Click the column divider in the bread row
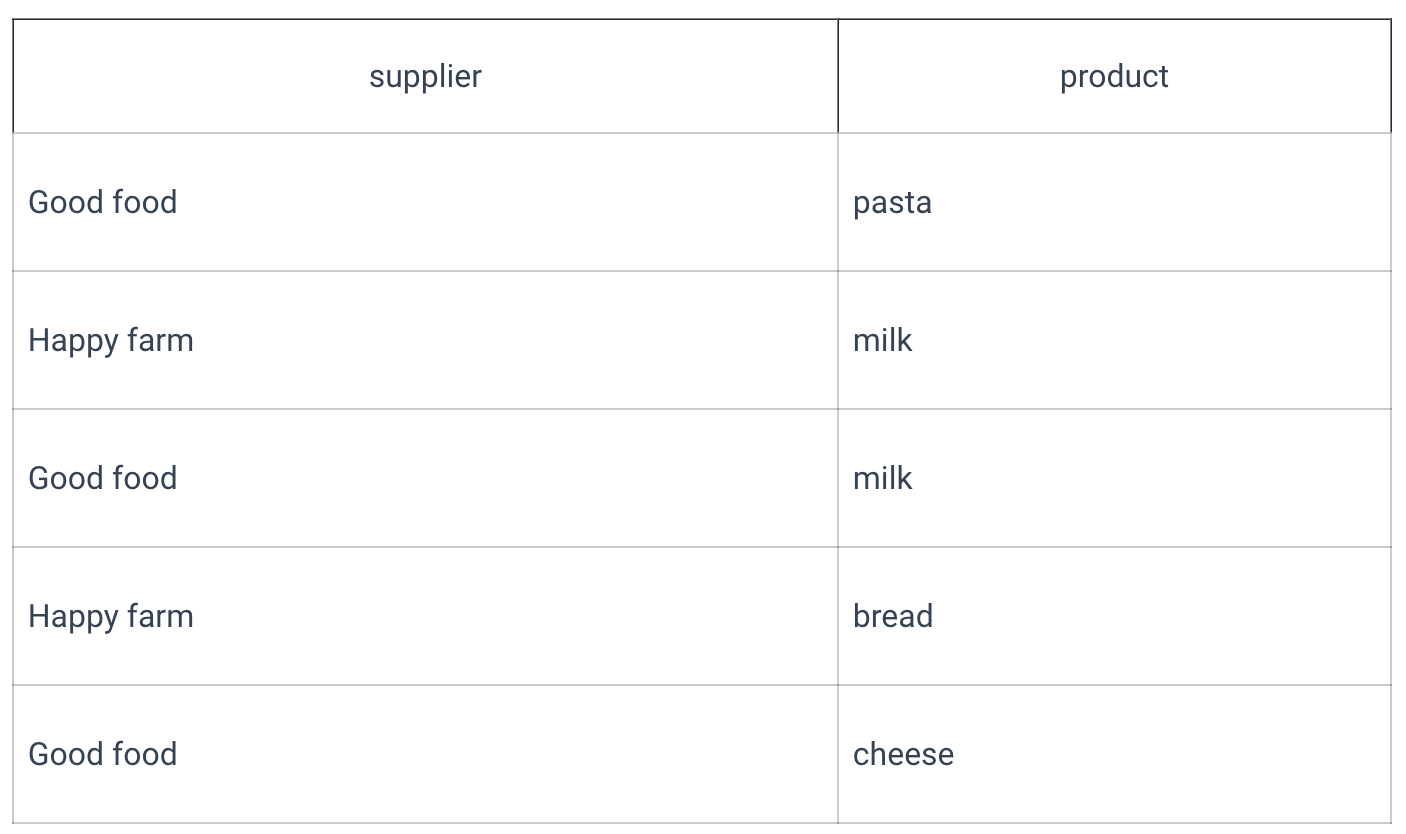 [x=838, y=616]
